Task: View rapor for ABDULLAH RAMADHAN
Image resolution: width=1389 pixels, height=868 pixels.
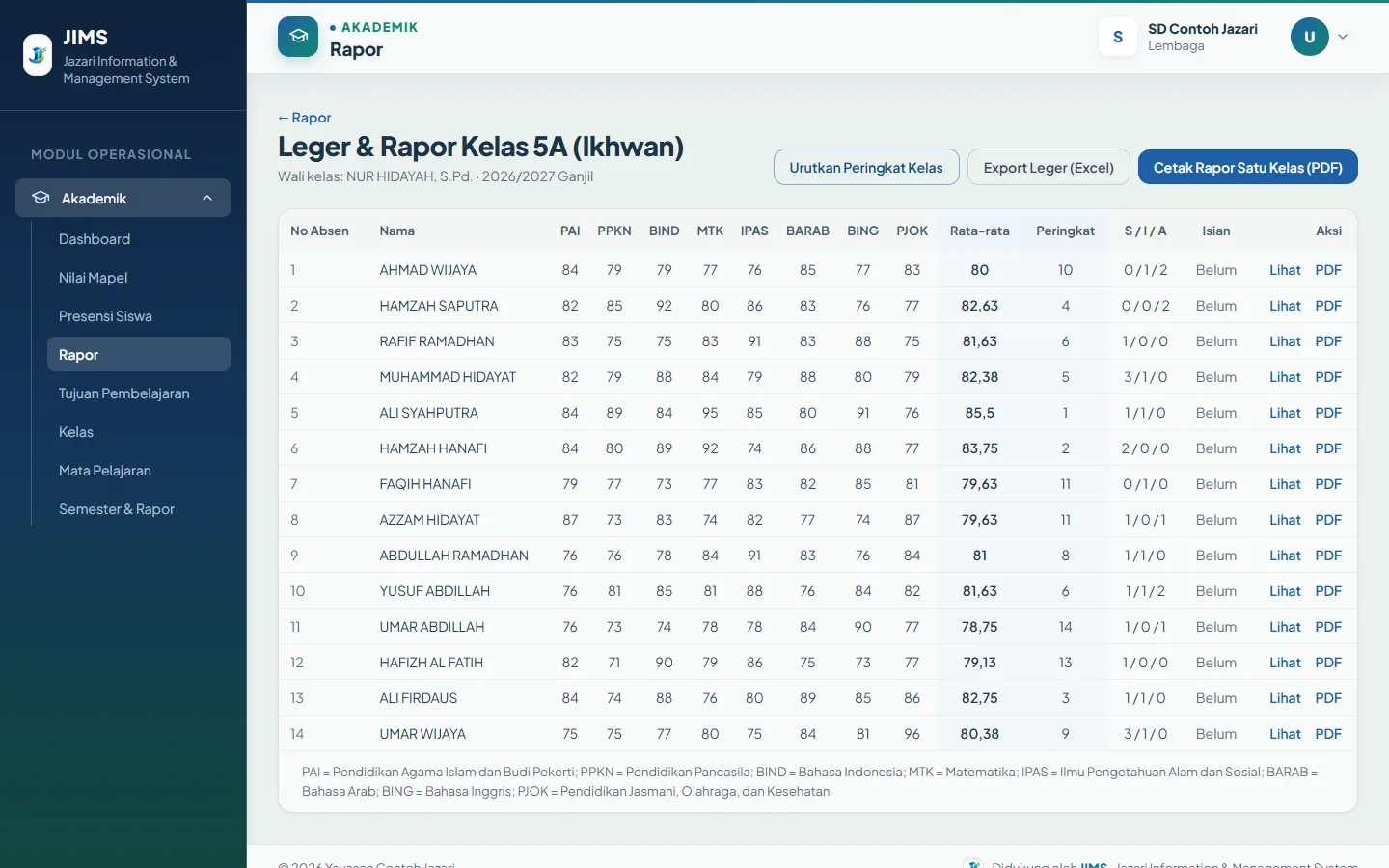Action: click(x=1285, y=556)
